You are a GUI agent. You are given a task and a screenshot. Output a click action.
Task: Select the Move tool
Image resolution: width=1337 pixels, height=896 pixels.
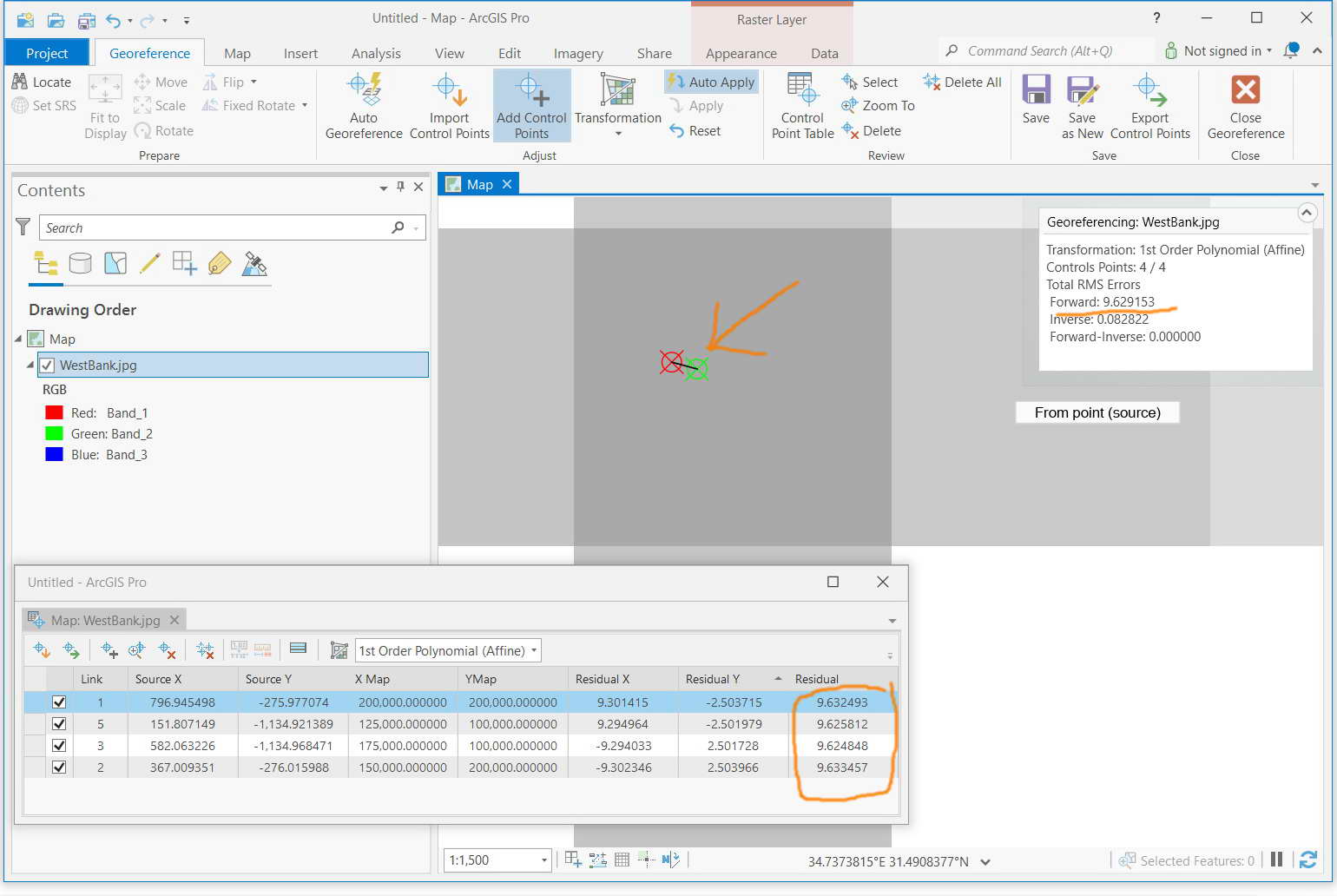click(161, 82)
